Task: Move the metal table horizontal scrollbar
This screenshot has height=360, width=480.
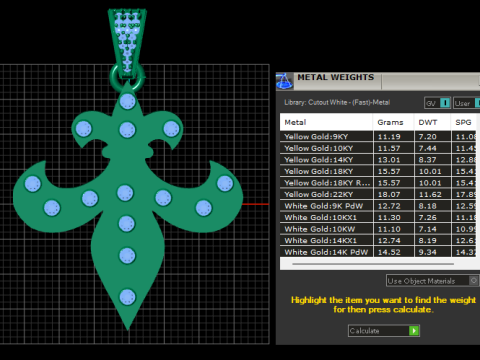Action: tap(373, 264)
